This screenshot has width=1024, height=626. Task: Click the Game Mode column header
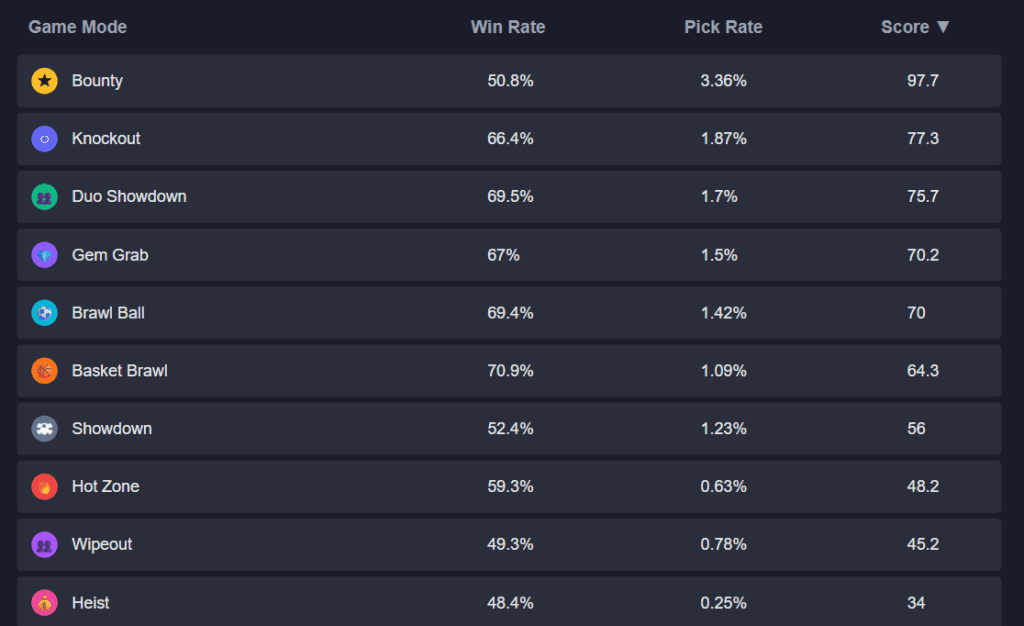pyautogui.click(x=78, y=27)
